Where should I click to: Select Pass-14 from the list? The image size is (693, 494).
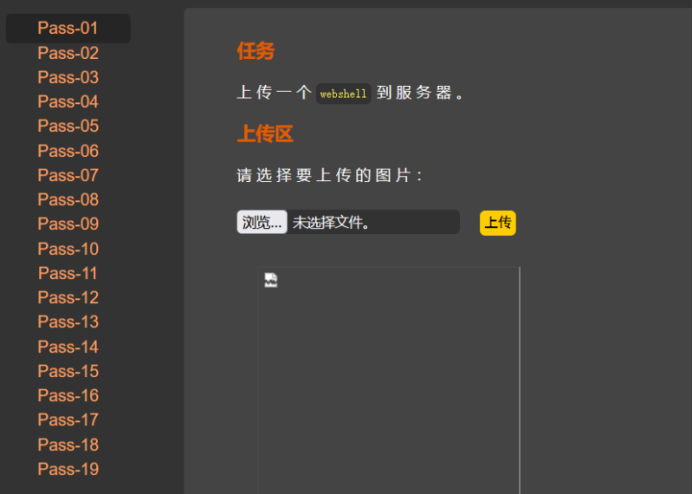(x=68, y=347)
